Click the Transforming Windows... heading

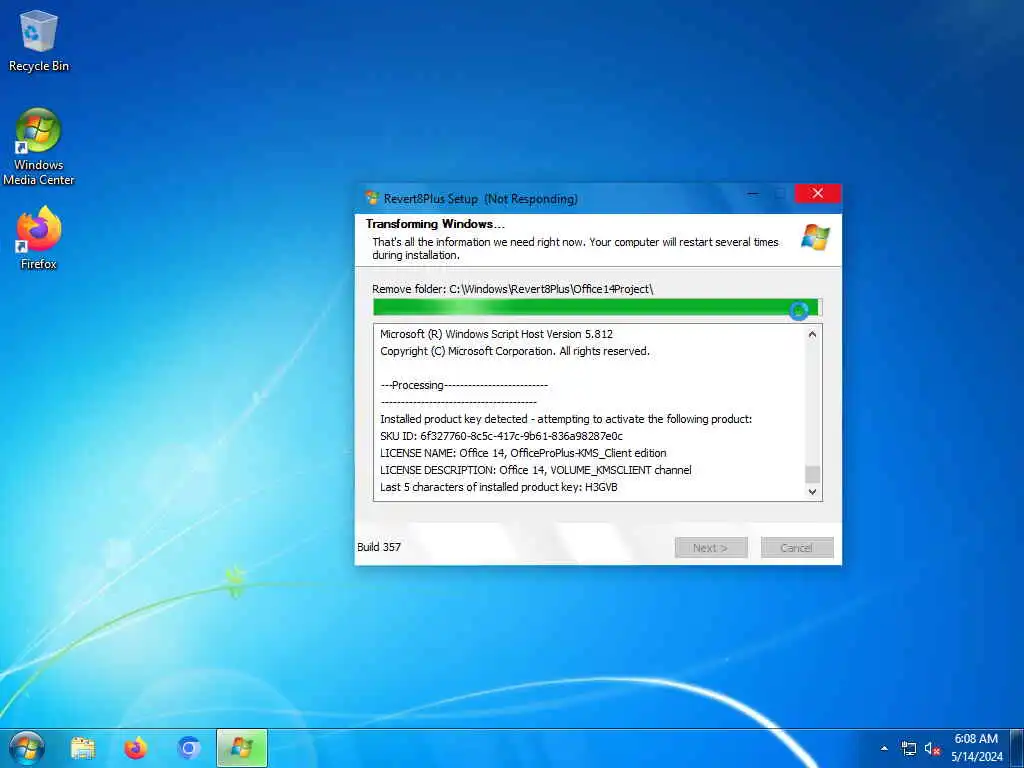point(435,223)
